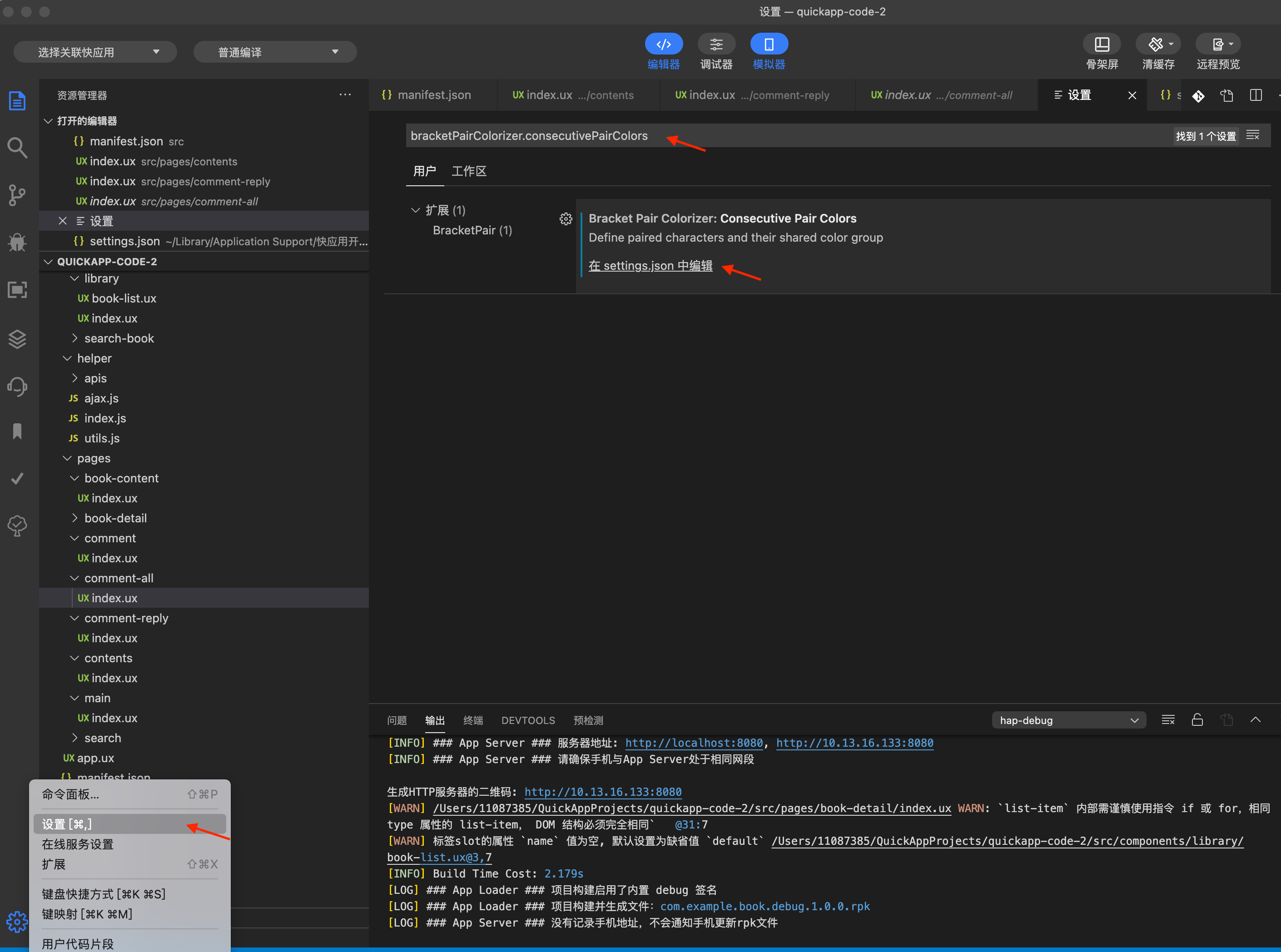
Task: Open the Extensions icon in activity bar
Action: click(17, 289)
